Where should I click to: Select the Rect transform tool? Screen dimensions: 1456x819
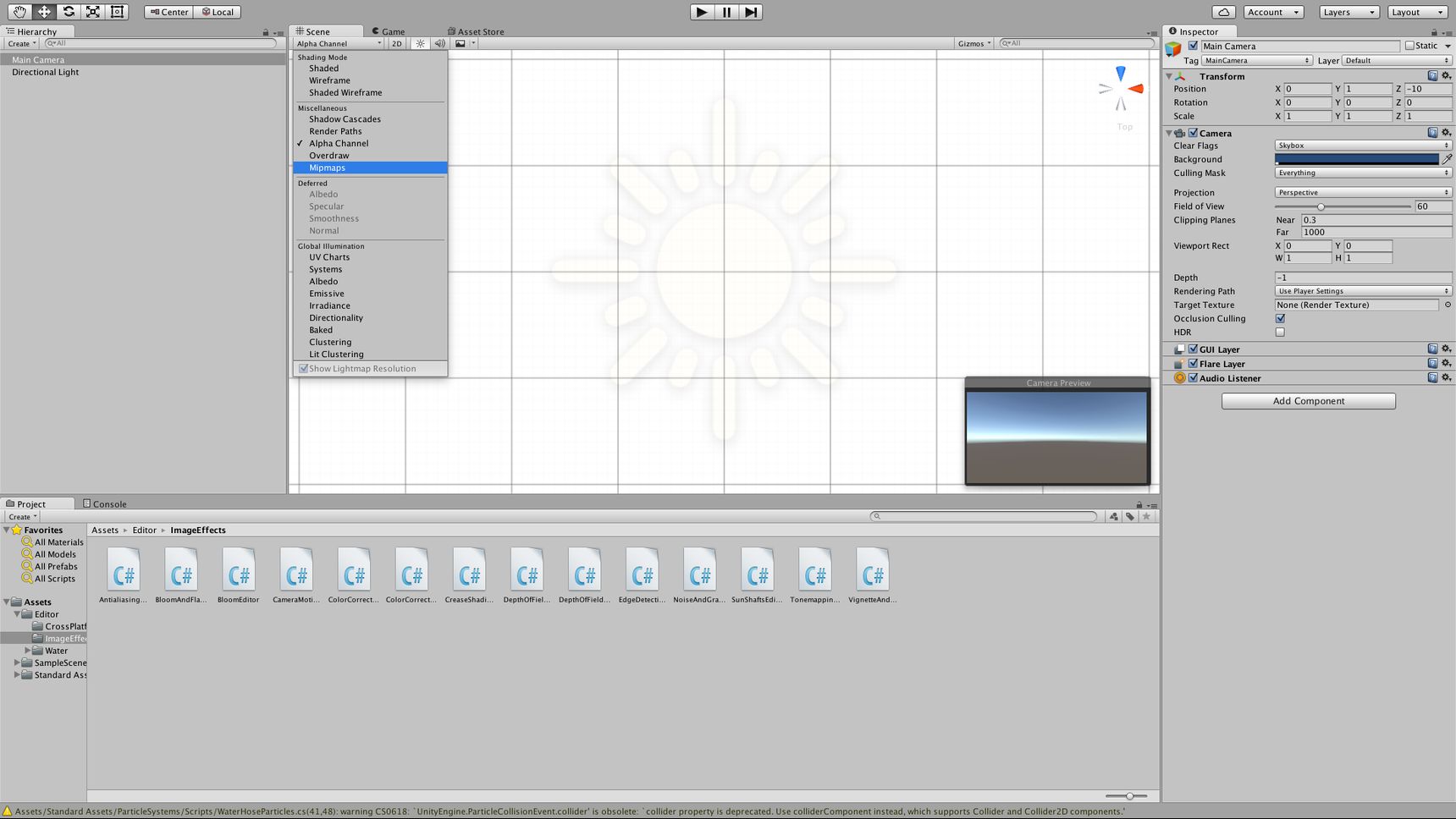point(118,12)
